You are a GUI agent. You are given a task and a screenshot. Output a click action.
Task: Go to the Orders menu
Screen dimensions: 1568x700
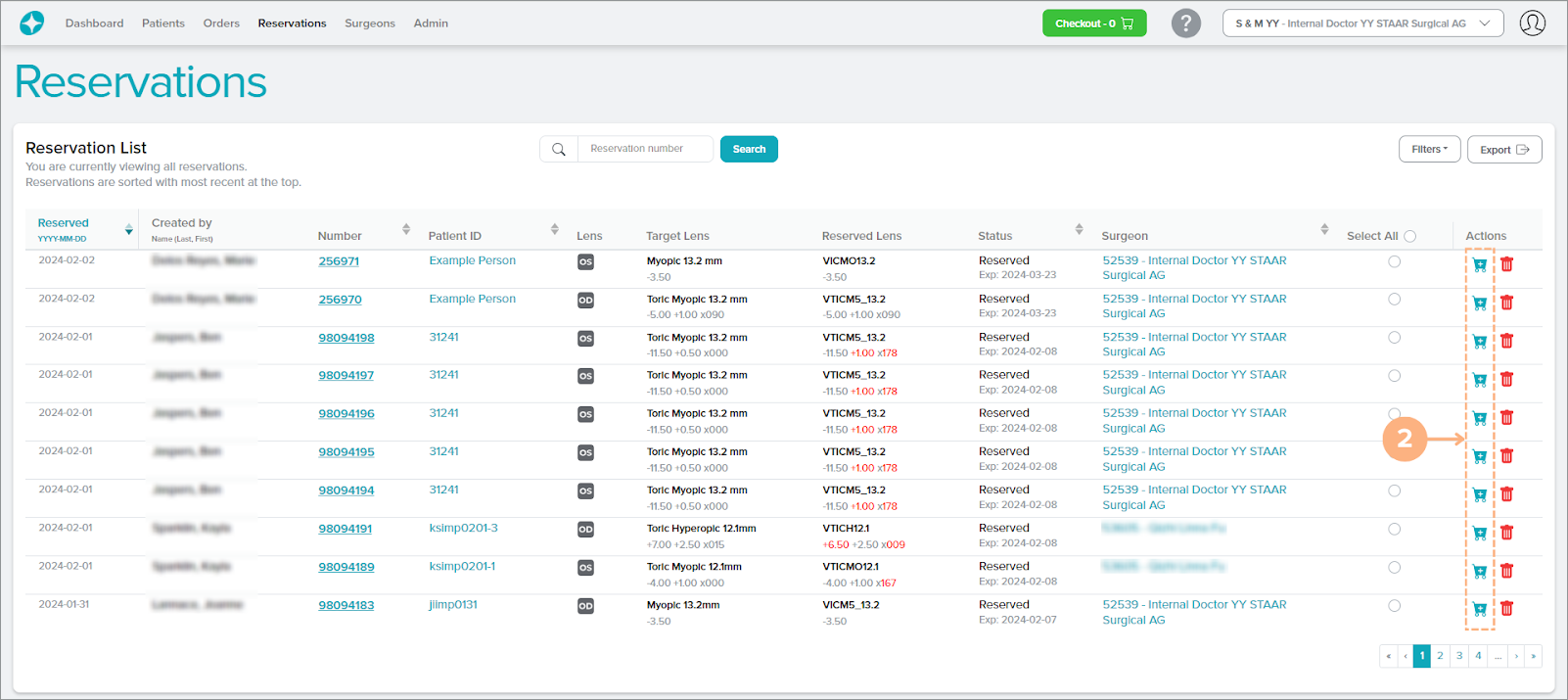221,23
